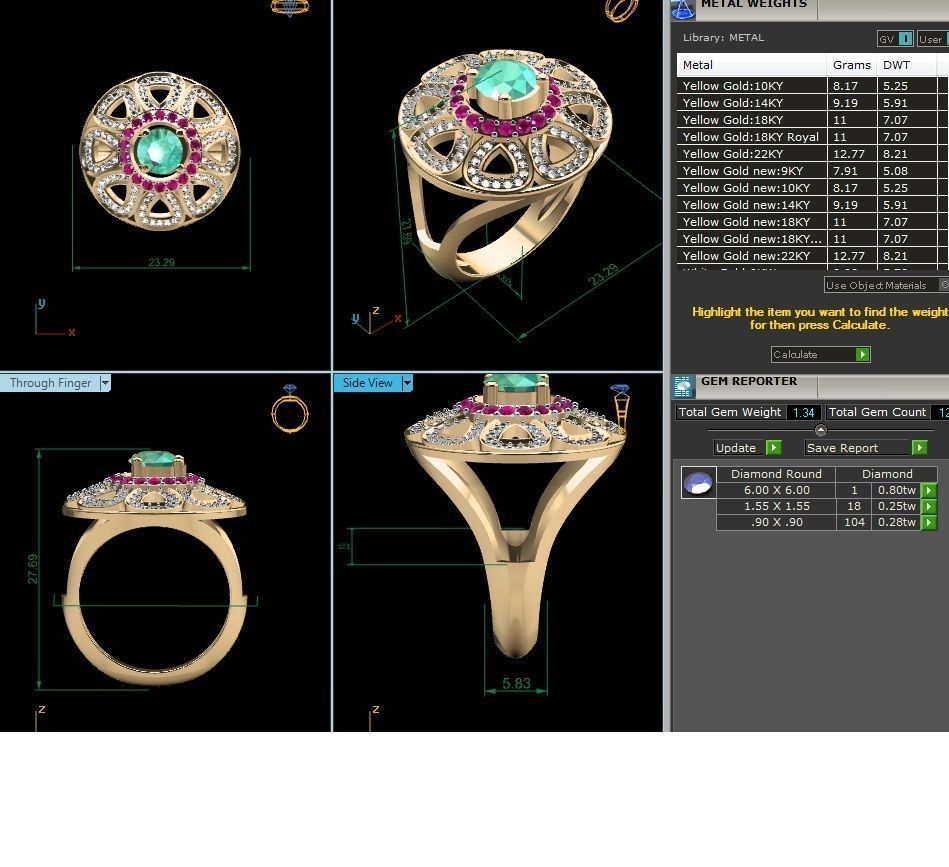Open the Side View viewport dropdown
The width and height of the screenshot is (949, 867).
click(407, 383)
